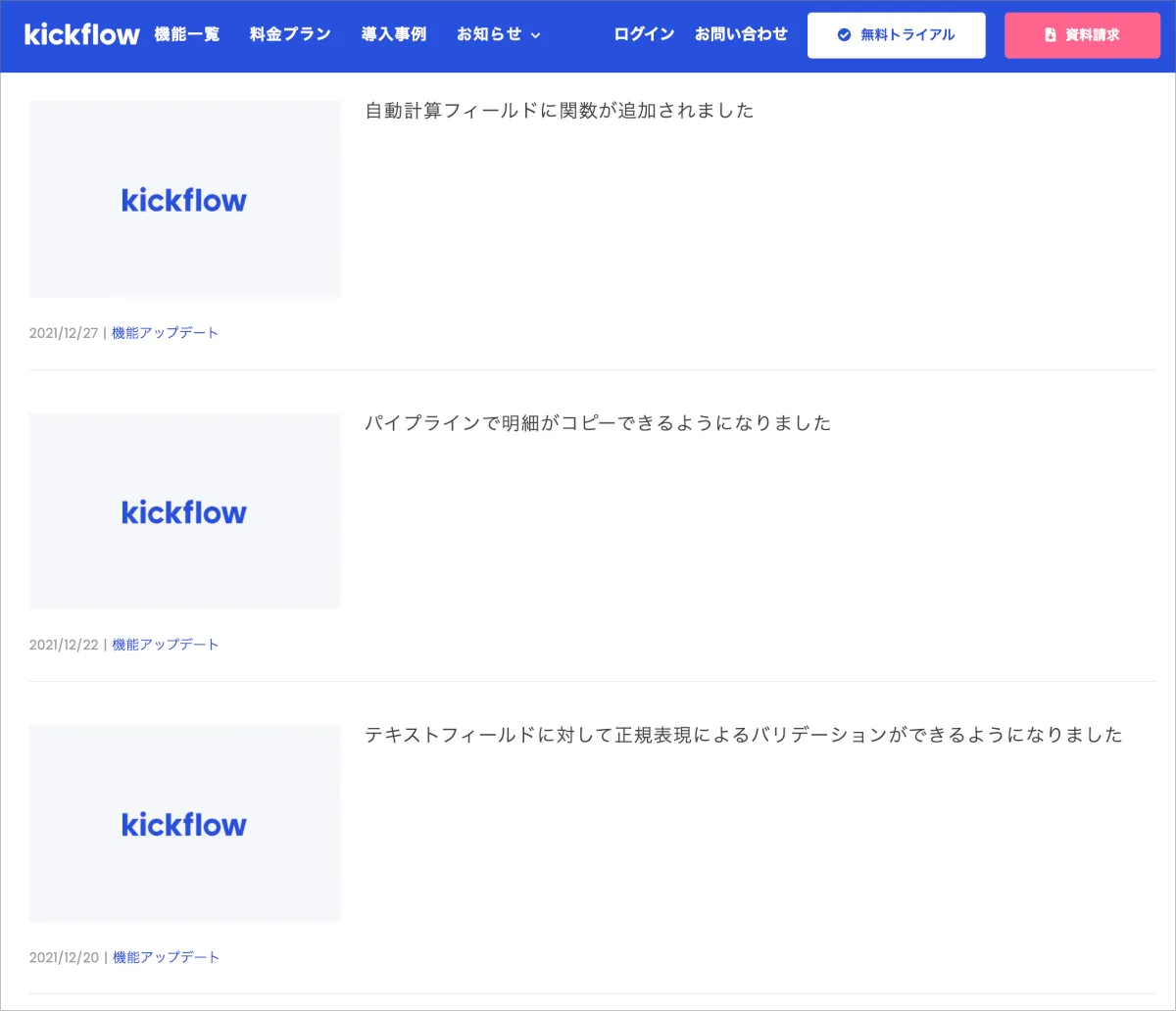This screenshot has width=1176, height=1011.
Task: Open the 料金プラン page
Action: point(290,34)
